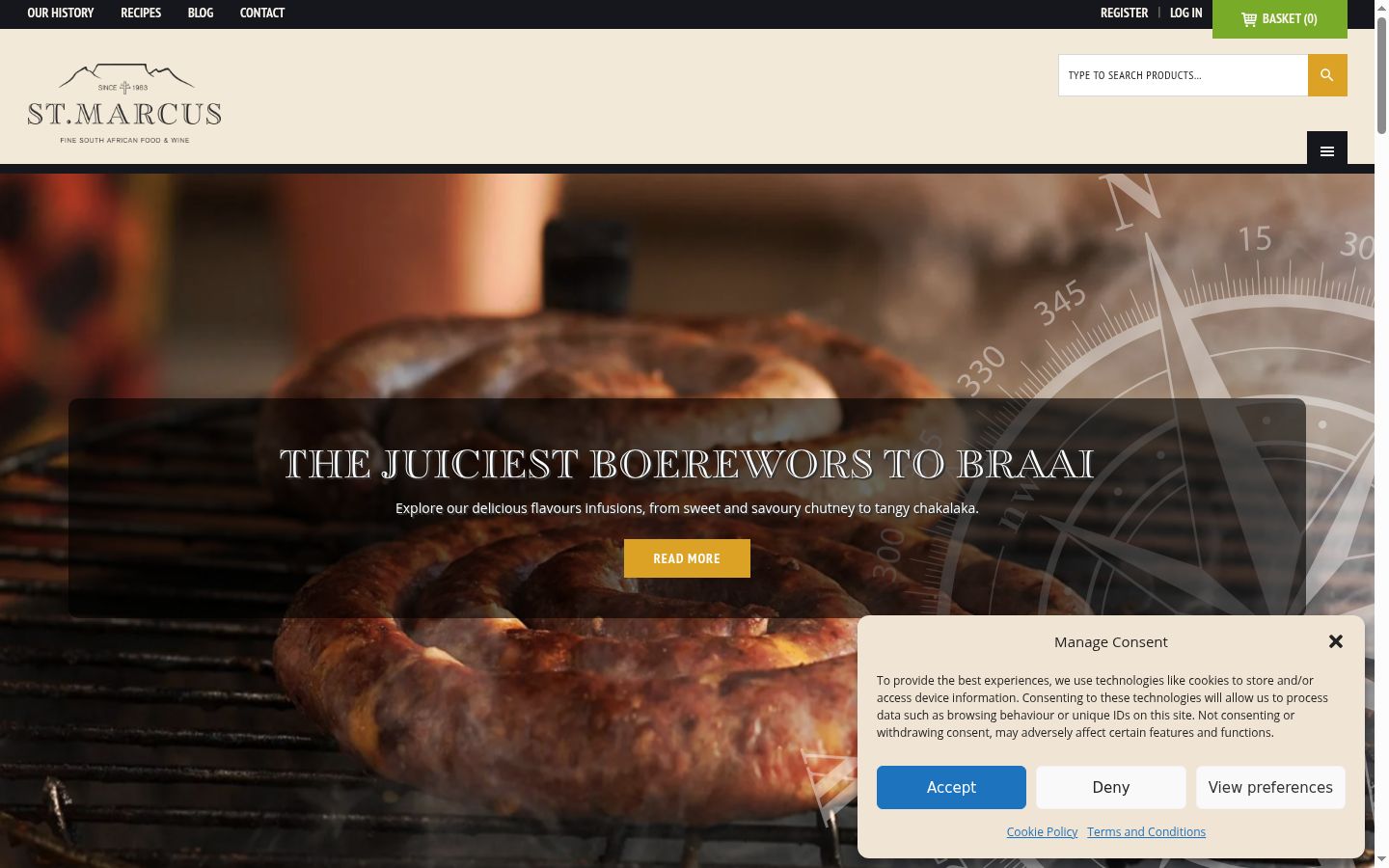Click the Read More button
The image size is (1389, 868).
click(687, 558)
